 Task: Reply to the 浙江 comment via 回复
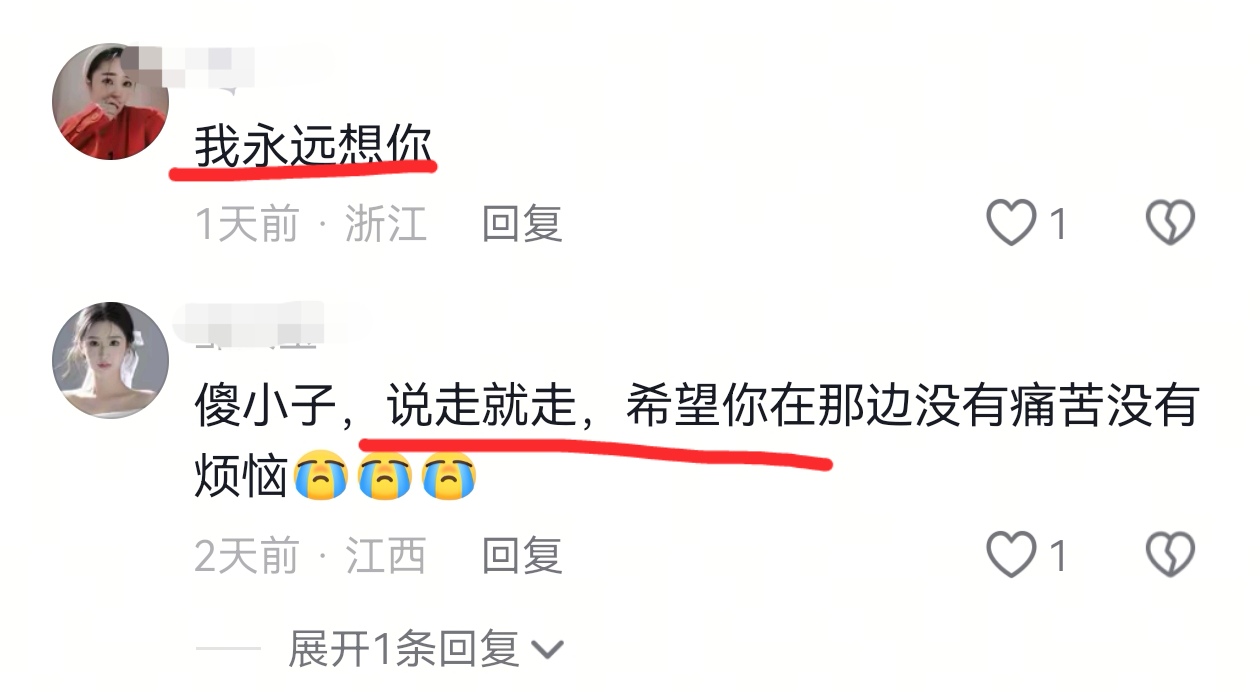pyautogui.click(x=522, y=224)
